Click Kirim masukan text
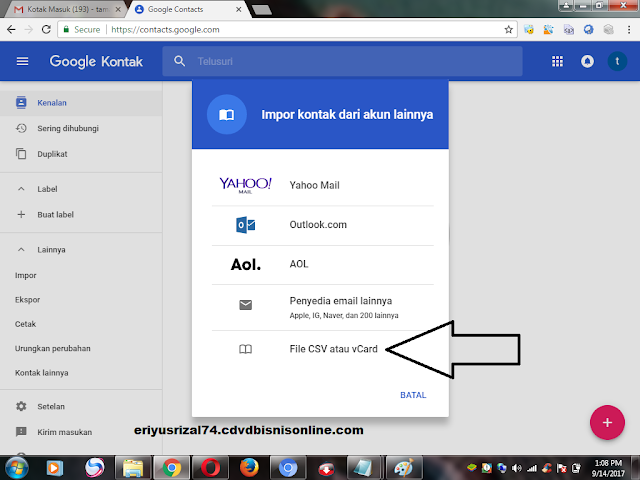Viewport: 640px width, 480px height. pos(64,432)
